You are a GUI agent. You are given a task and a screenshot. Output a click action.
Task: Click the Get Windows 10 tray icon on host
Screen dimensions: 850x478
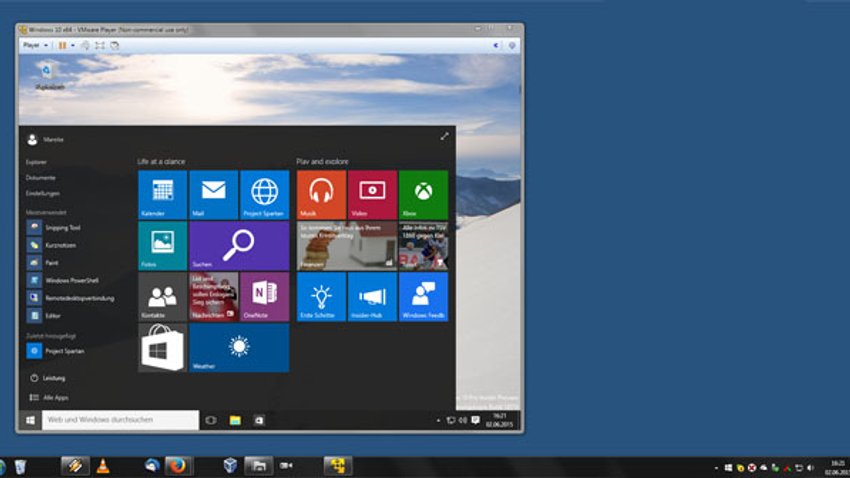pyautogui.click(x=728, y=468)
